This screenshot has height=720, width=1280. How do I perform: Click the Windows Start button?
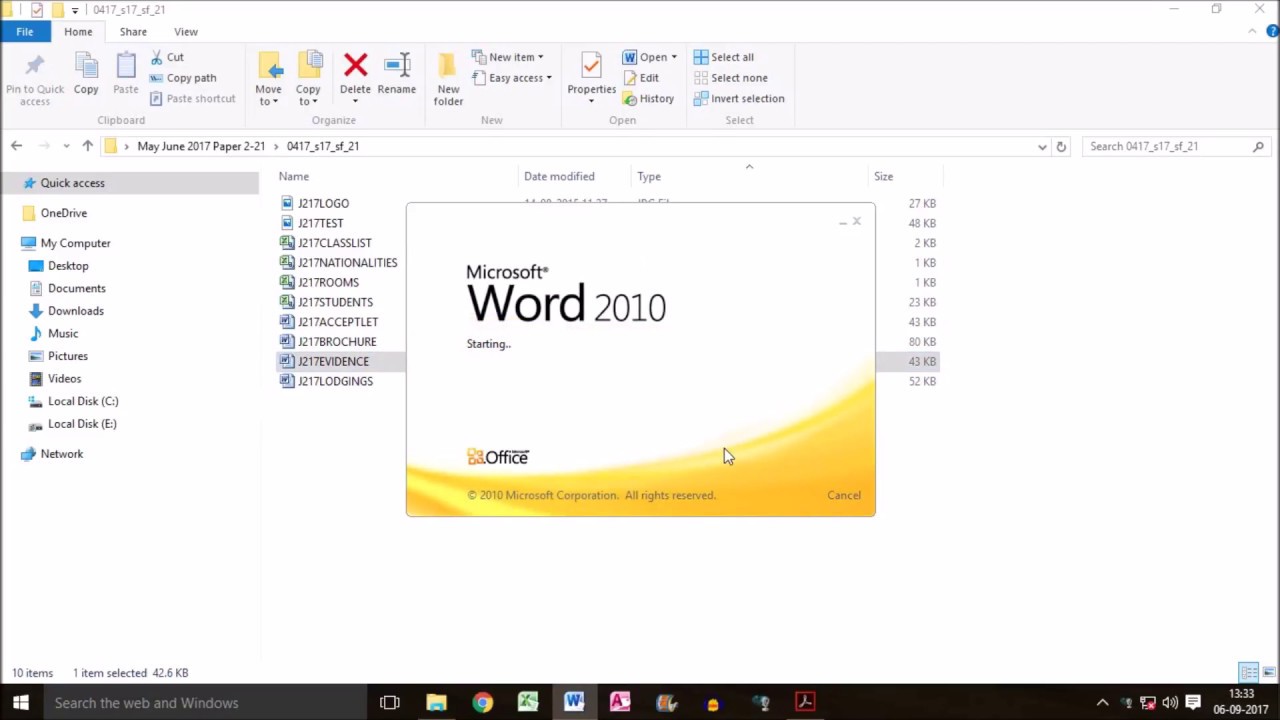click(x=21, y=703)
